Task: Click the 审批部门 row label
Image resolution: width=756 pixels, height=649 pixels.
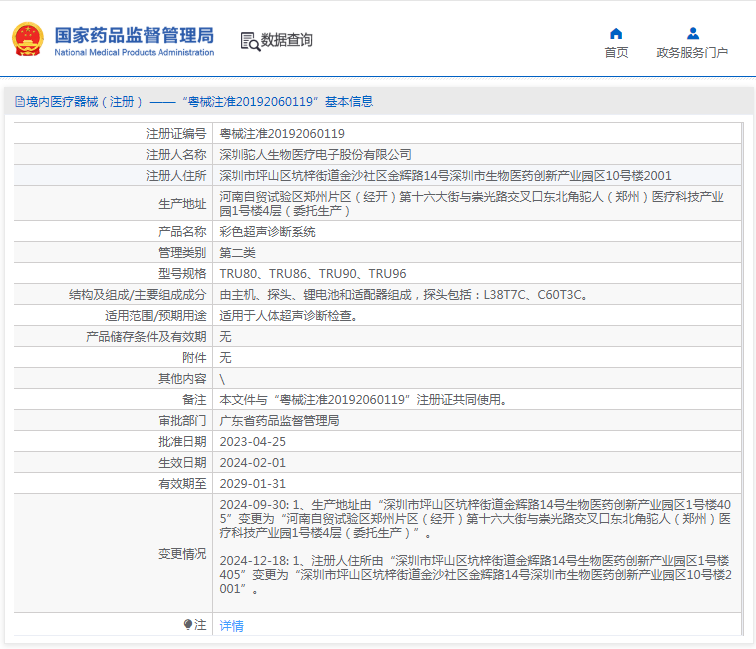Action: pyautogui.click(x=182, y=421)
